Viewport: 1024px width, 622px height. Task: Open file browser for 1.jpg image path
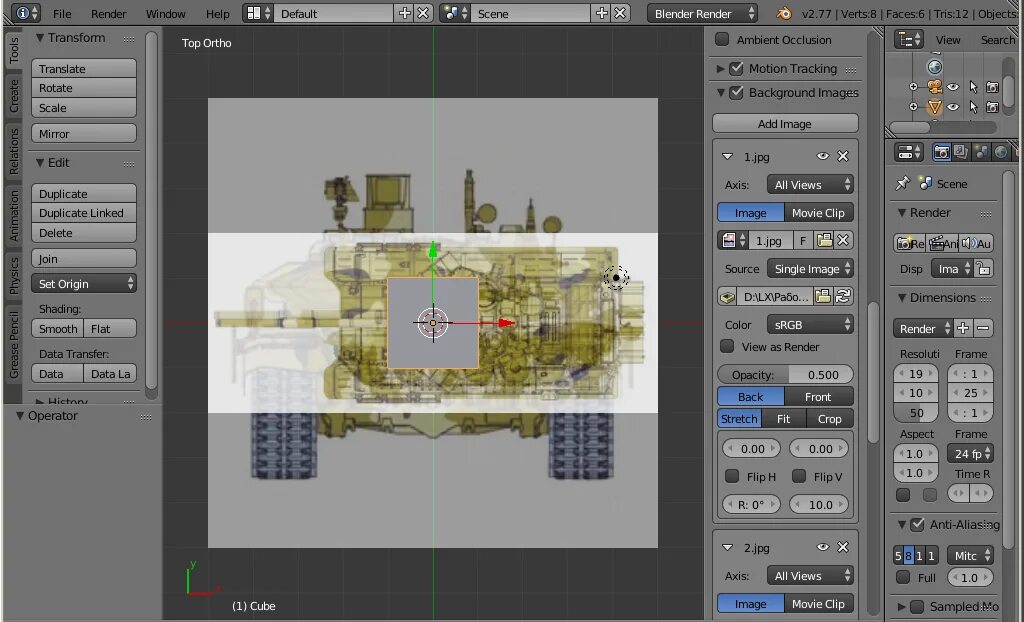coord(823,297)
